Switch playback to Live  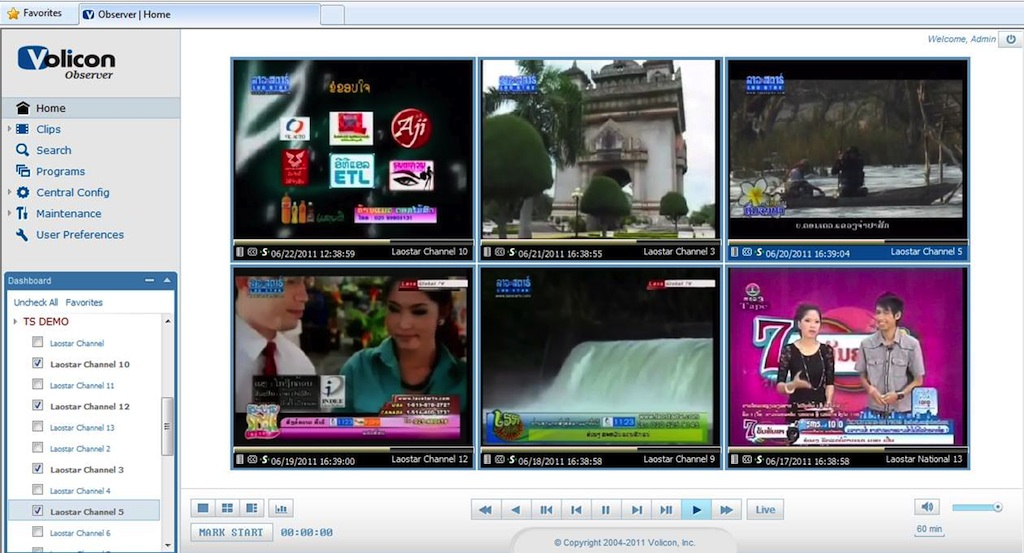(x=765, y=510)
